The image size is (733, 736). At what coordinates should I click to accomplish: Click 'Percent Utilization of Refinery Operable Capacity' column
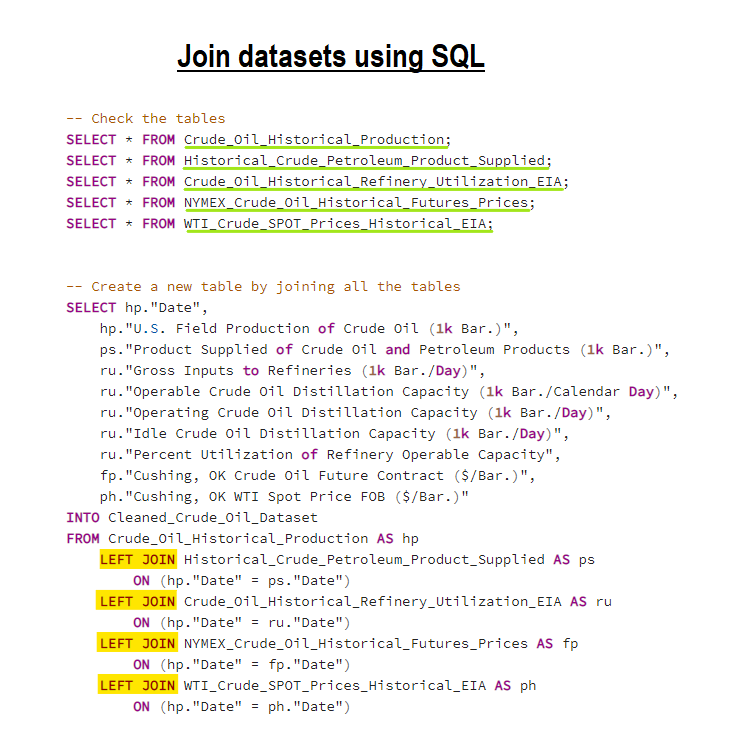coord(330,455)
